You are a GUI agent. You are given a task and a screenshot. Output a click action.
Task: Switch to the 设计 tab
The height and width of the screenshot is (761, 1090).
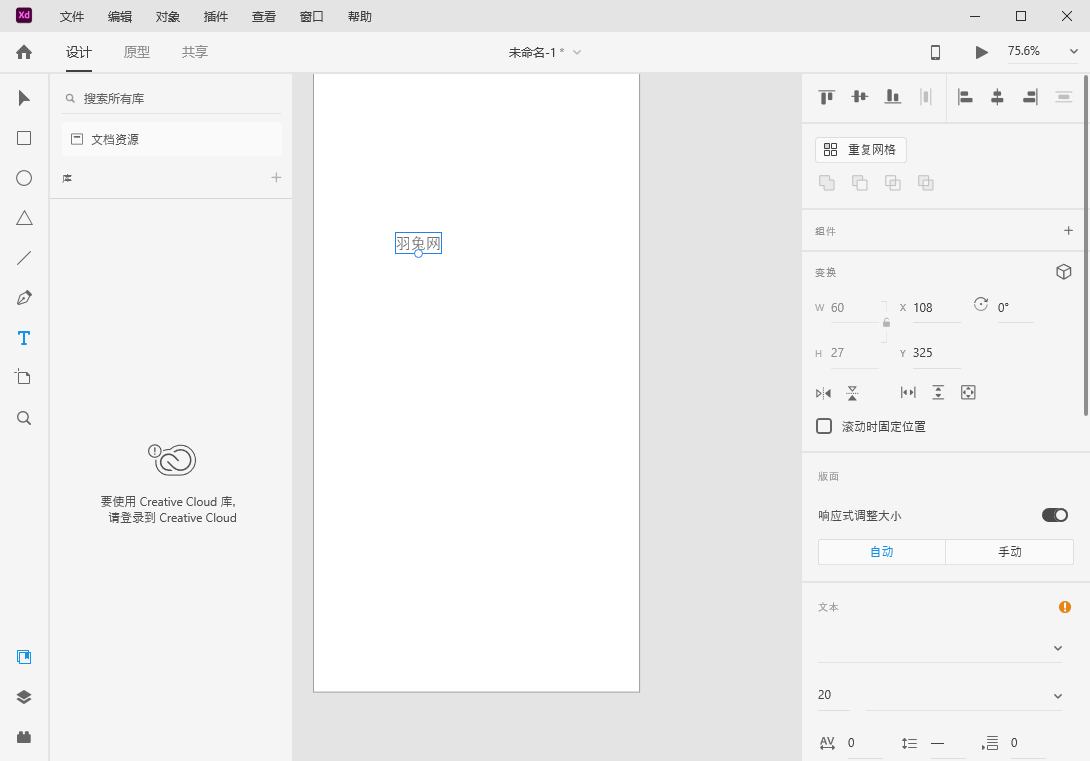click(x=79, y=52)
